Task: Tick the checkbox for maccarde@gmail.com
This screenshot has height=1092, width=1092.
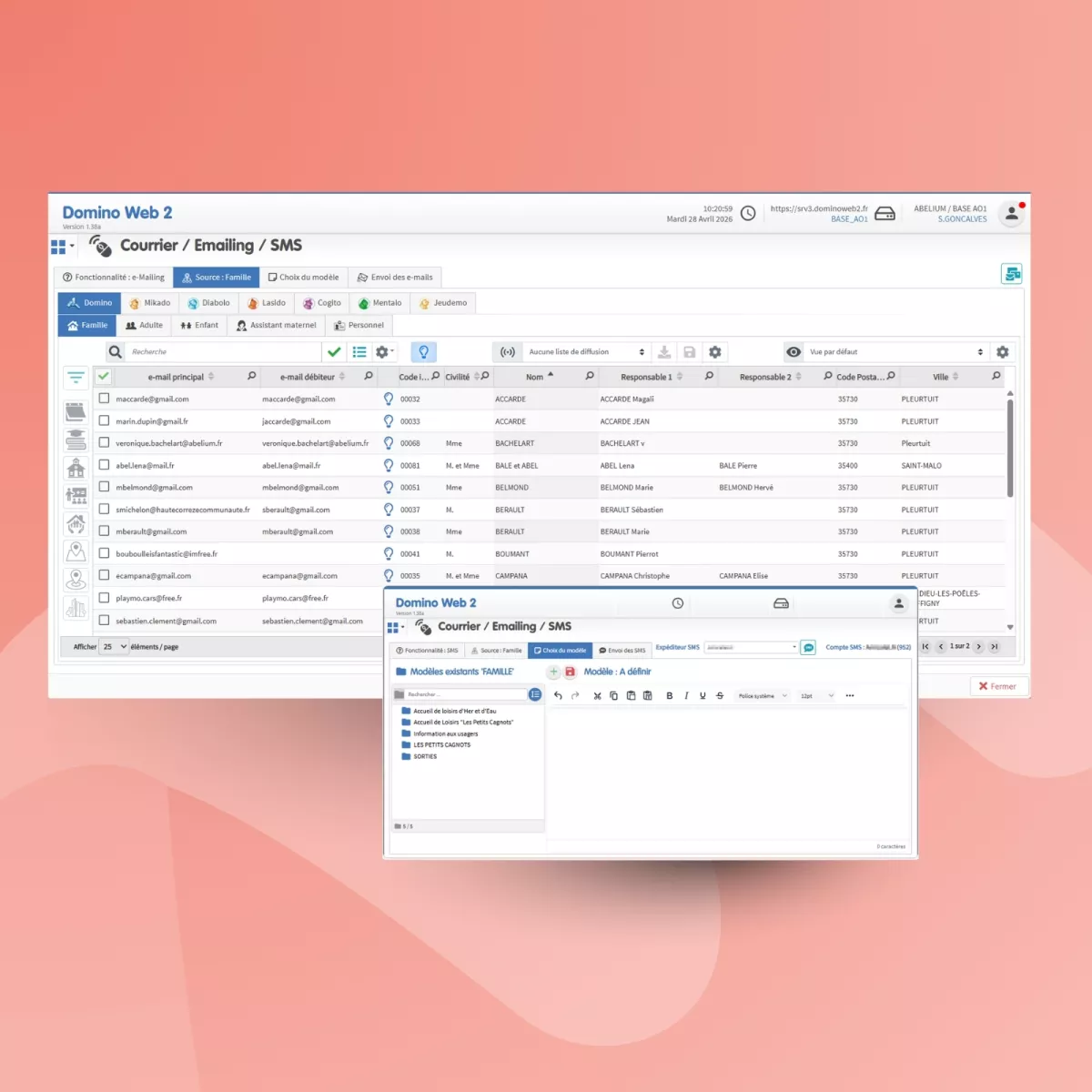Action: click(x=104, y=399)
